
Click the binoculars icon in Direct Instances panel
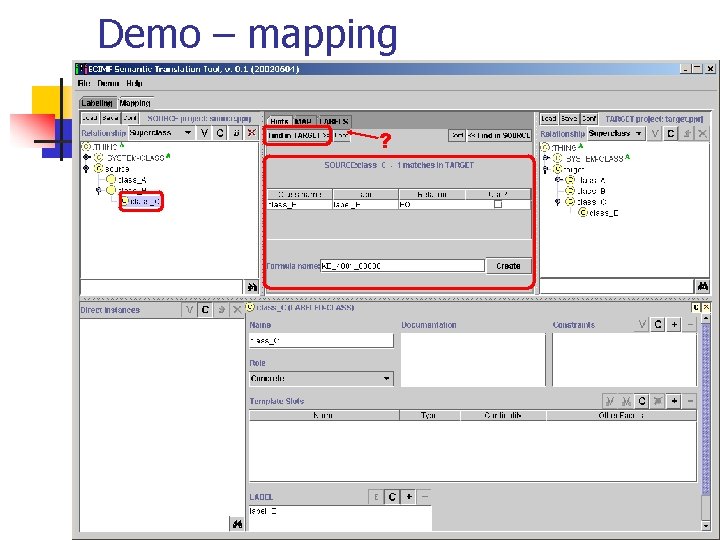237,523
